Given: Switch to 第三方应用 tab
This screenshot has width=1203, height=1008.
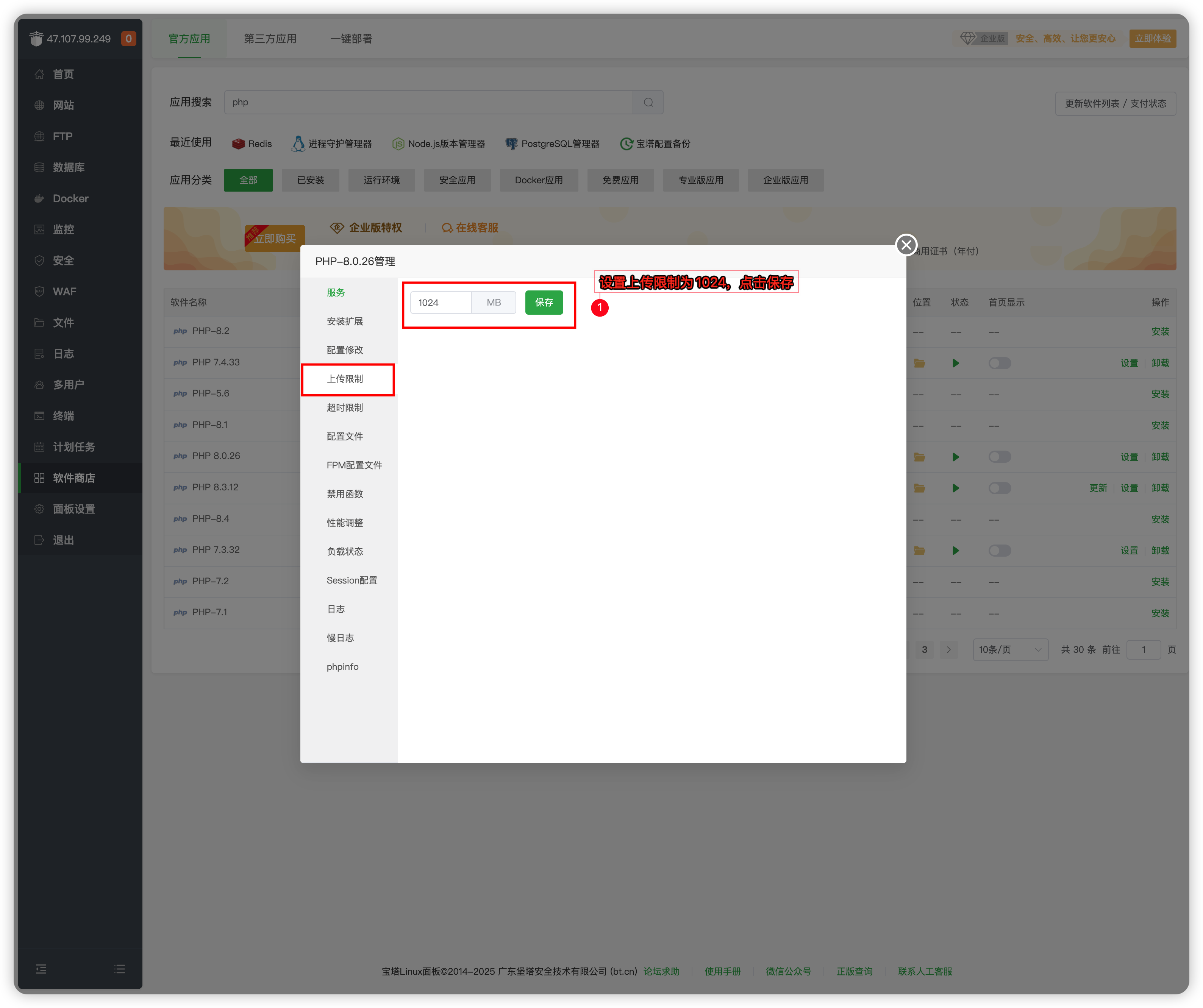Looking at the screenshot, I should coord(270,39).
